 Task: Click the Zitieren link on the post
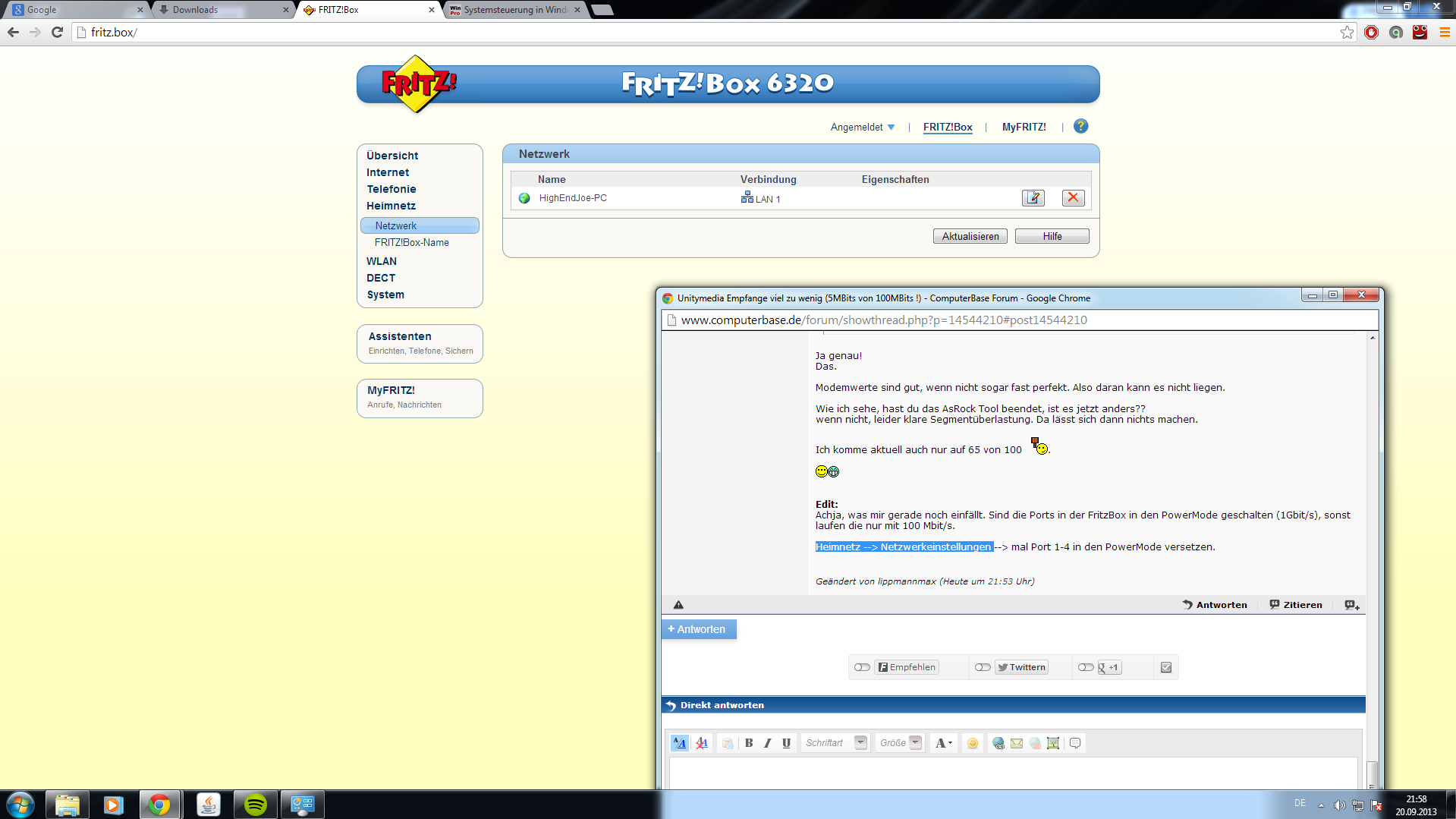(x=1296, y=605)
